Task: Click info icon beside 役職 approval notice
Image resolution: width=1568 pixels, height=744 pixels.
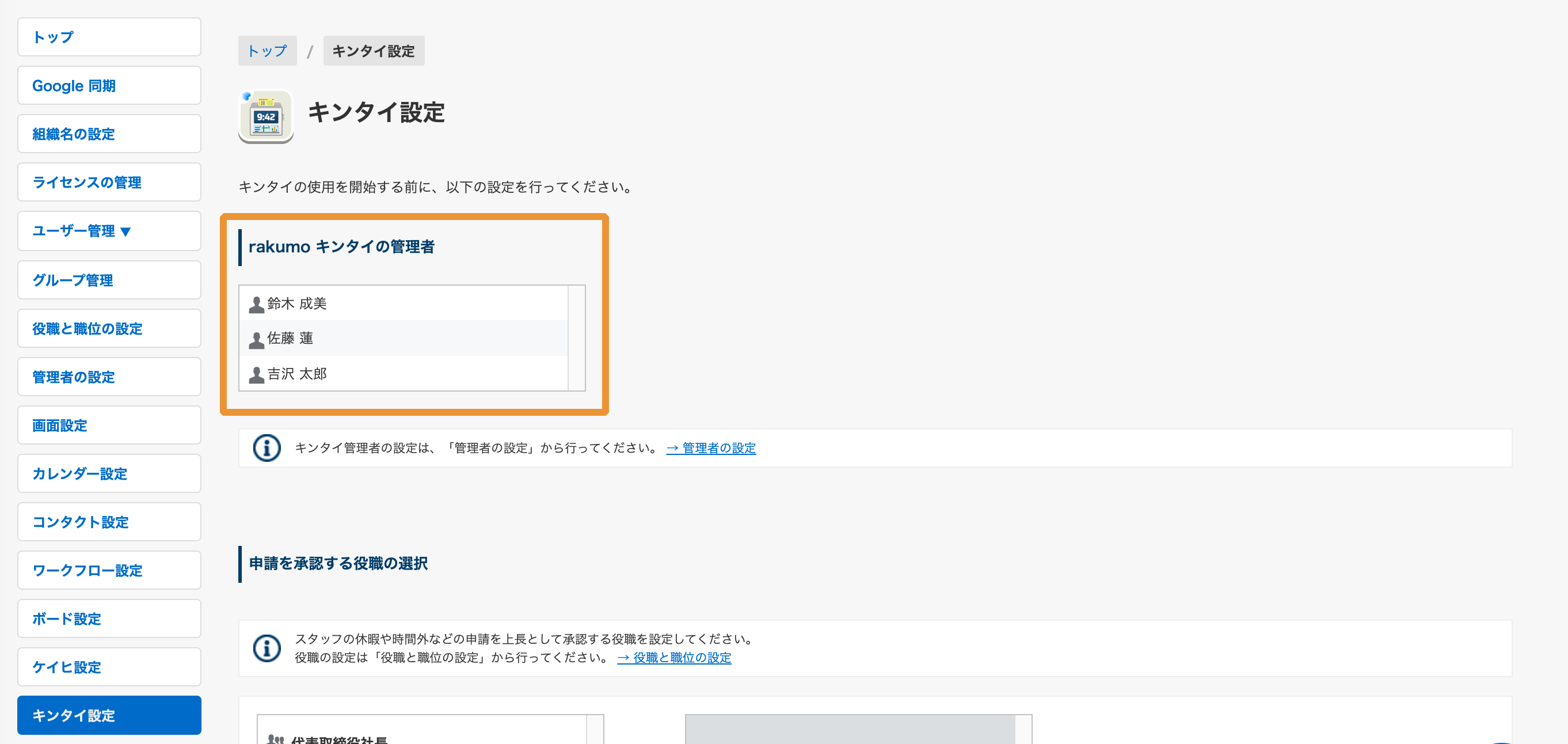Action: tap(267, 648)
